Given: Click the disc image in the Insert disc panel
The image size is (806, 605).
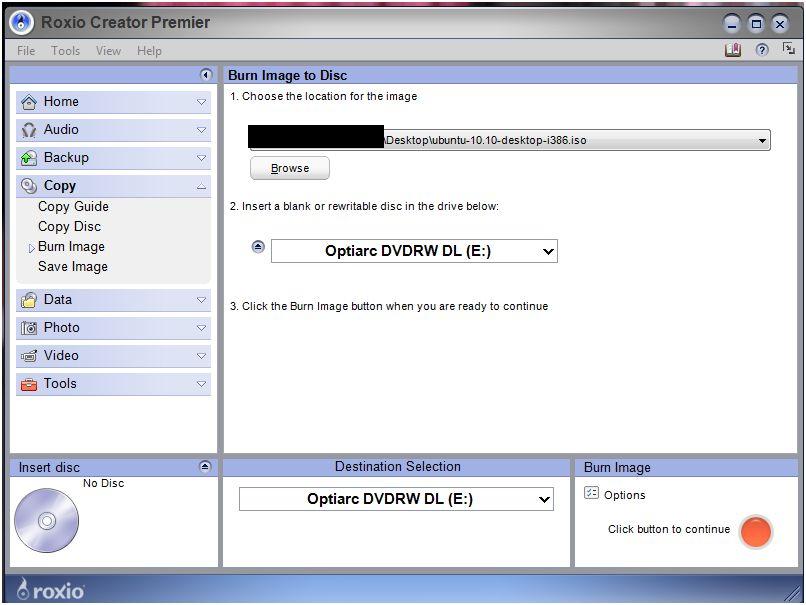Looking at the screenshot, I should click(46, 521).
